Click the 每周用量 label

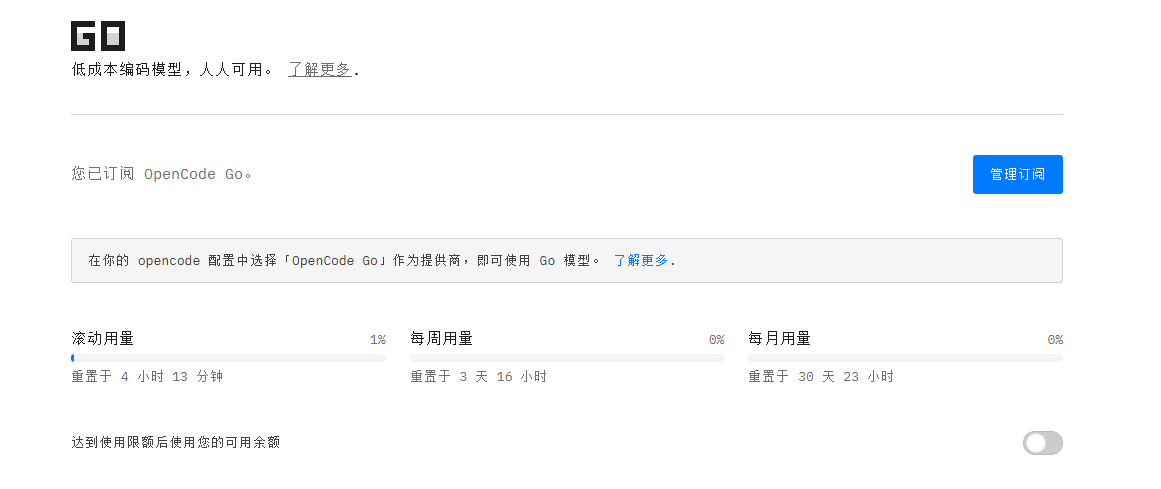[441, 339]
